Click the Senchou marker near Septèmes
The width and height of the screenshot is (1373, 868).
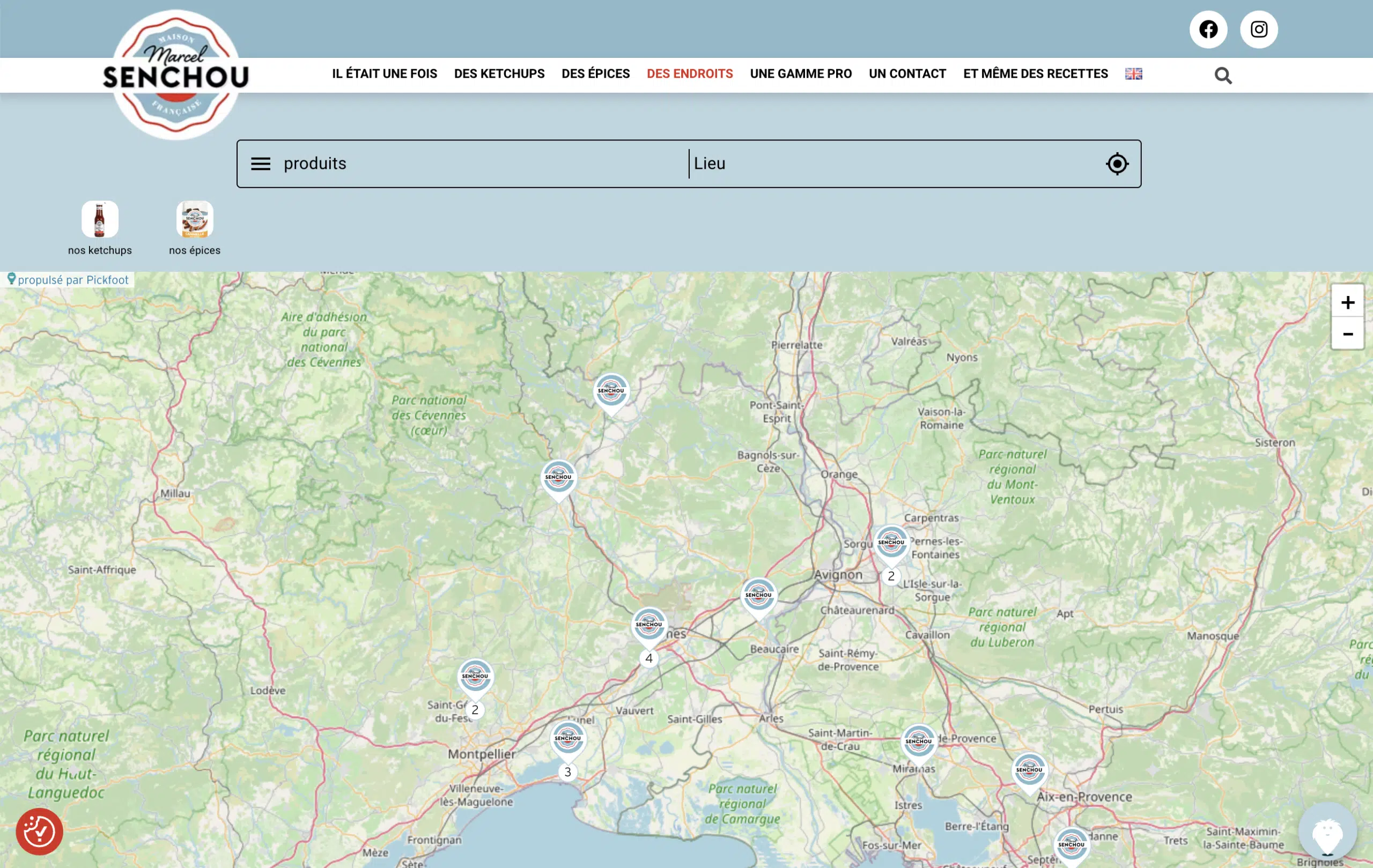click(1071, 848)
